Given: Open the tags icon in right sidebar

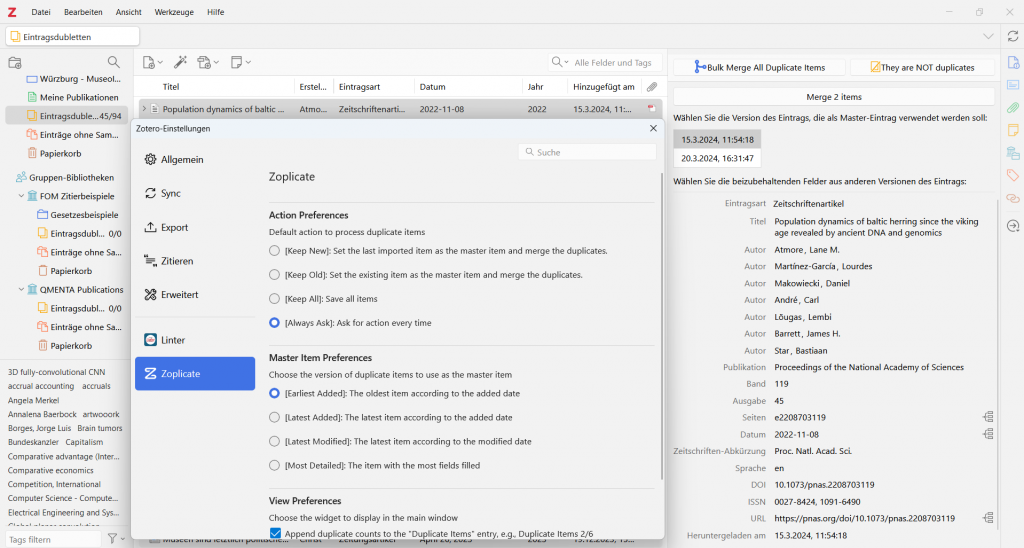Looking at the screenshot, I should pos(1013,175).
